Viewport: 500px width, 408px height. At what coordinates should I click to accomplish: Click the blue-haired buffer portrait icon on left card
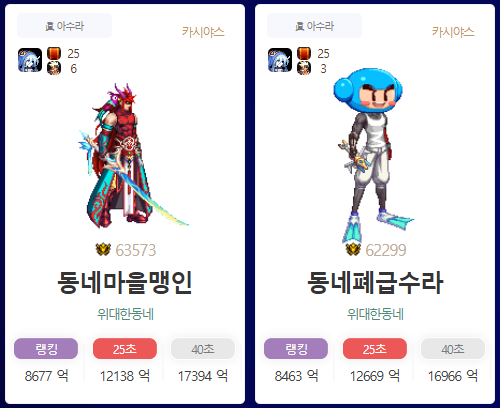point(30,60)
